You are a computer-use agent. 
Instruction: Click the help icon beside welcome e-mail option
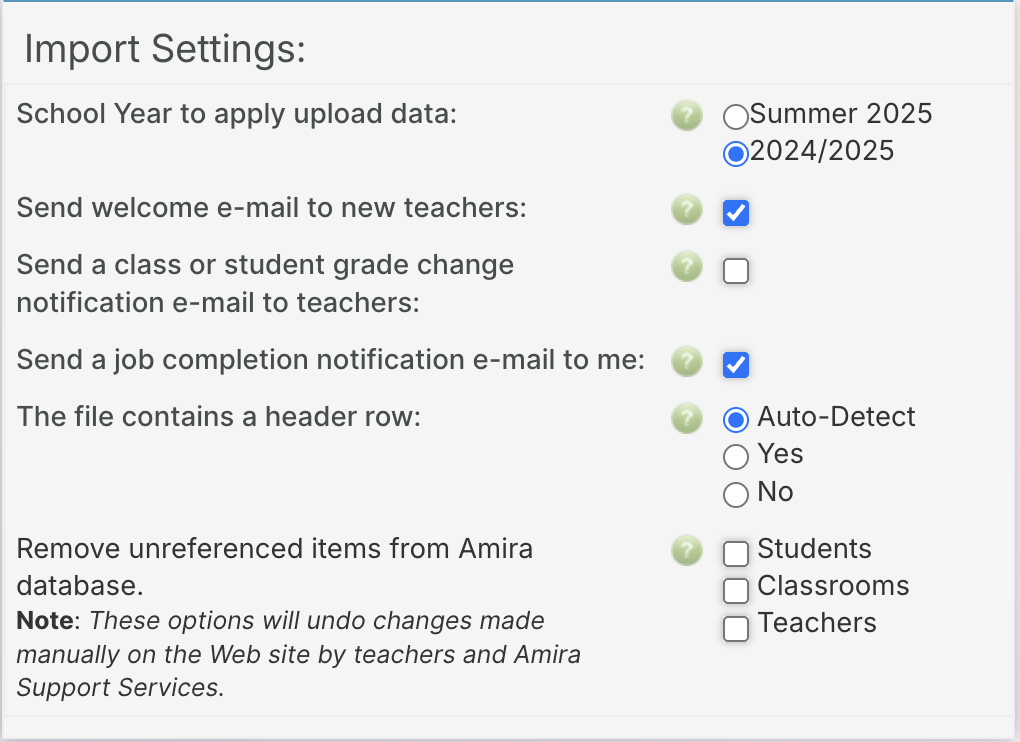[x=687, y=210]
